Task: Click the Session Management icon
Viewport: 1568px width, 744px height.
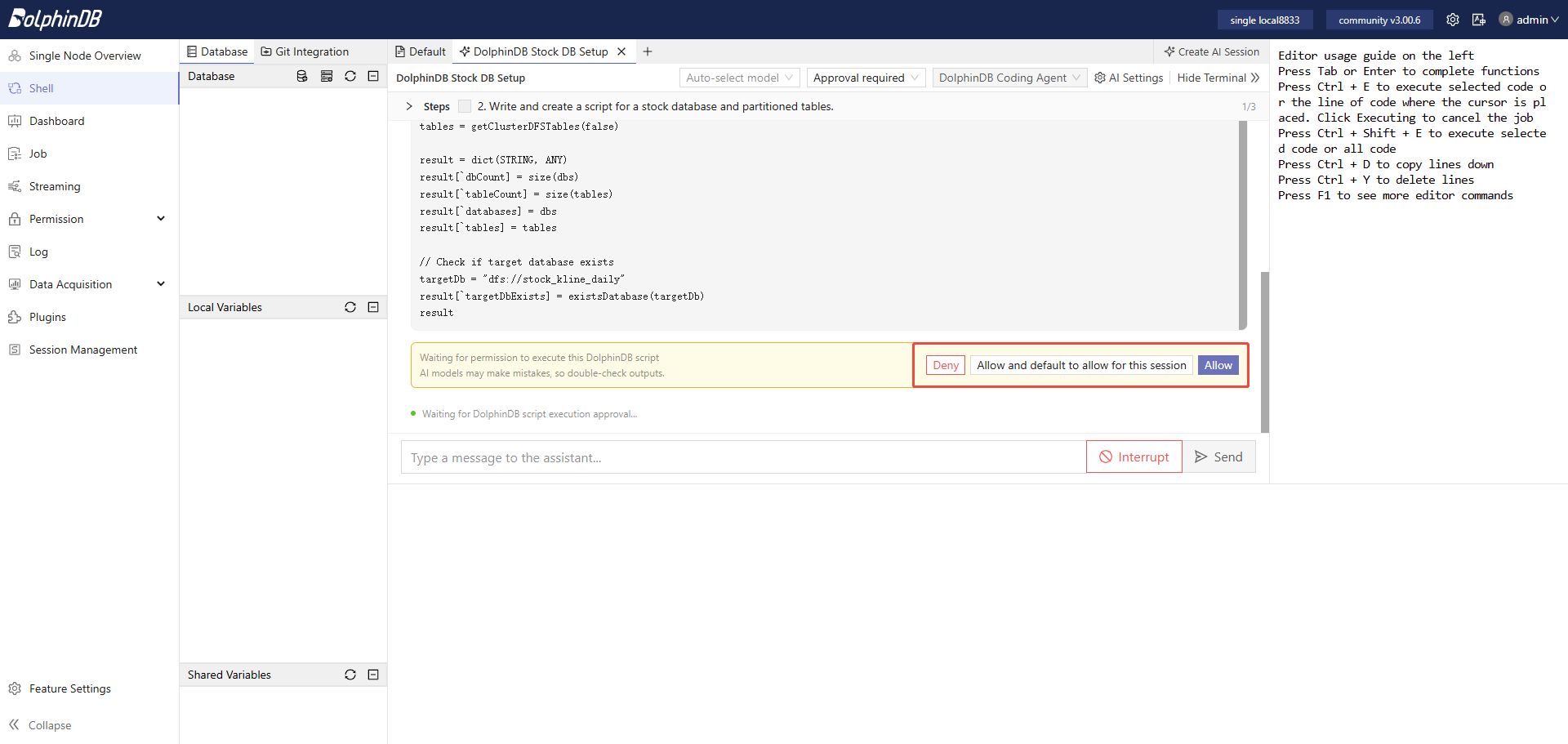Action: click(x=15, y=350)
